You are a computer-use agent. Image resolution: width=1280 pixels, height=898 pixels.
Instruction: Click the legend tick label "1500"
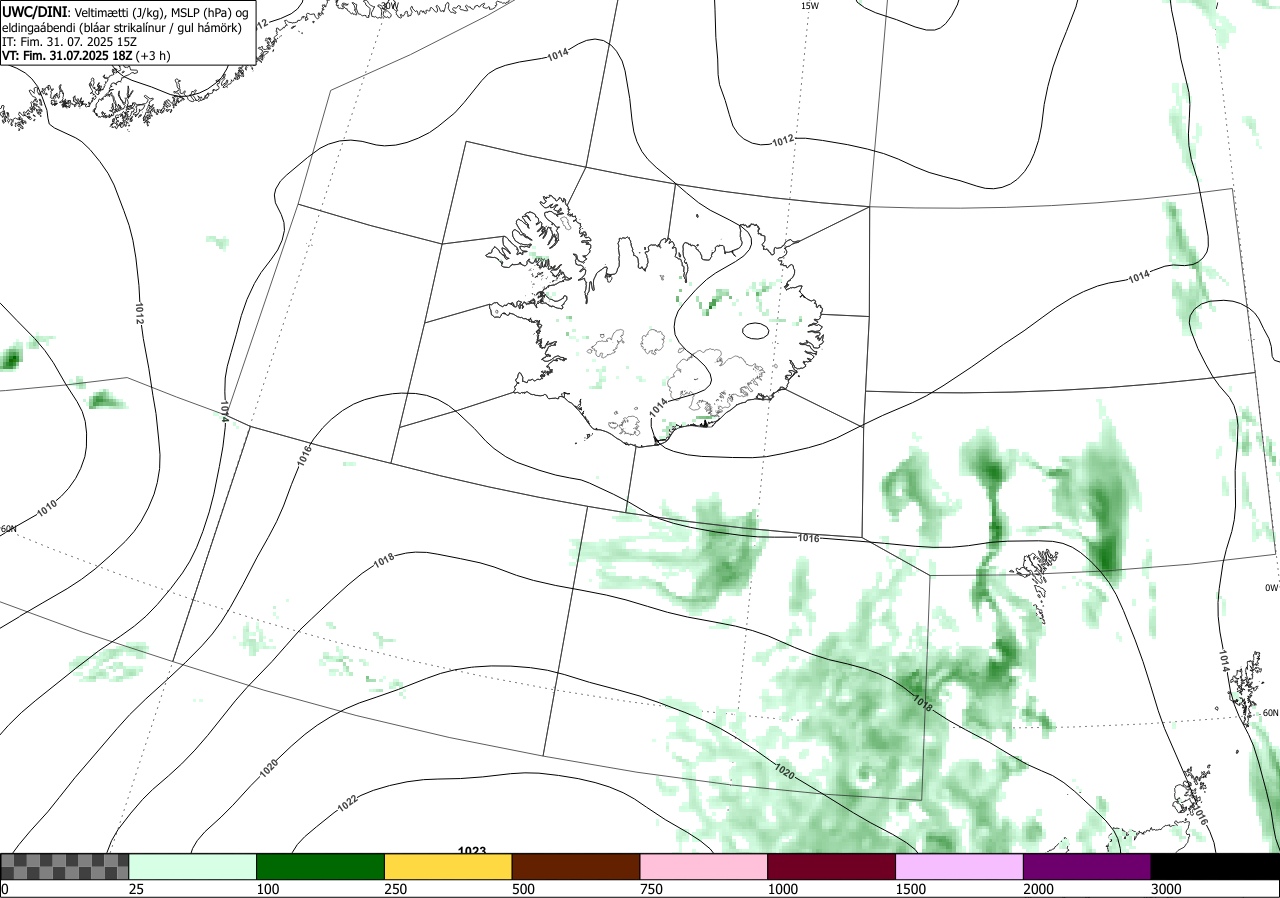[910, 889]
